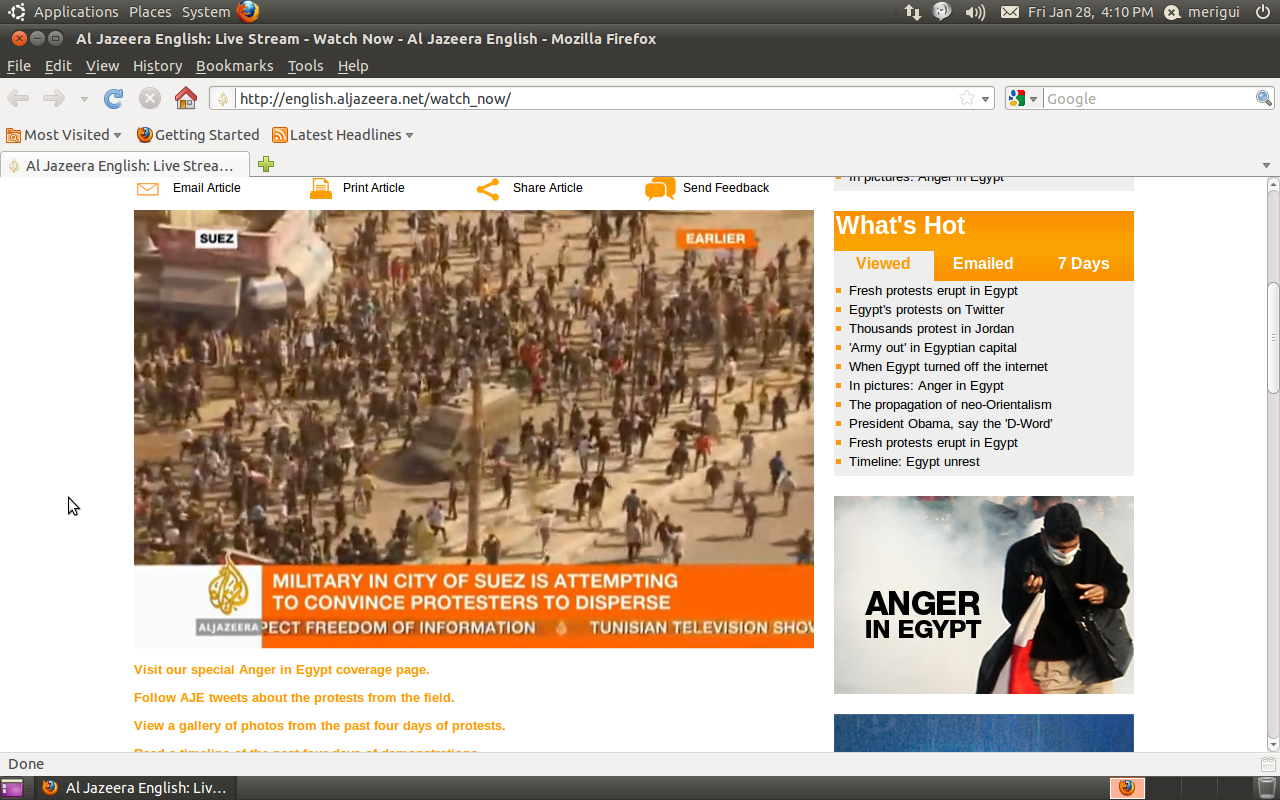
Task: Open 'When Egypt turned off the internet'
Action: (x=948, y=367)
